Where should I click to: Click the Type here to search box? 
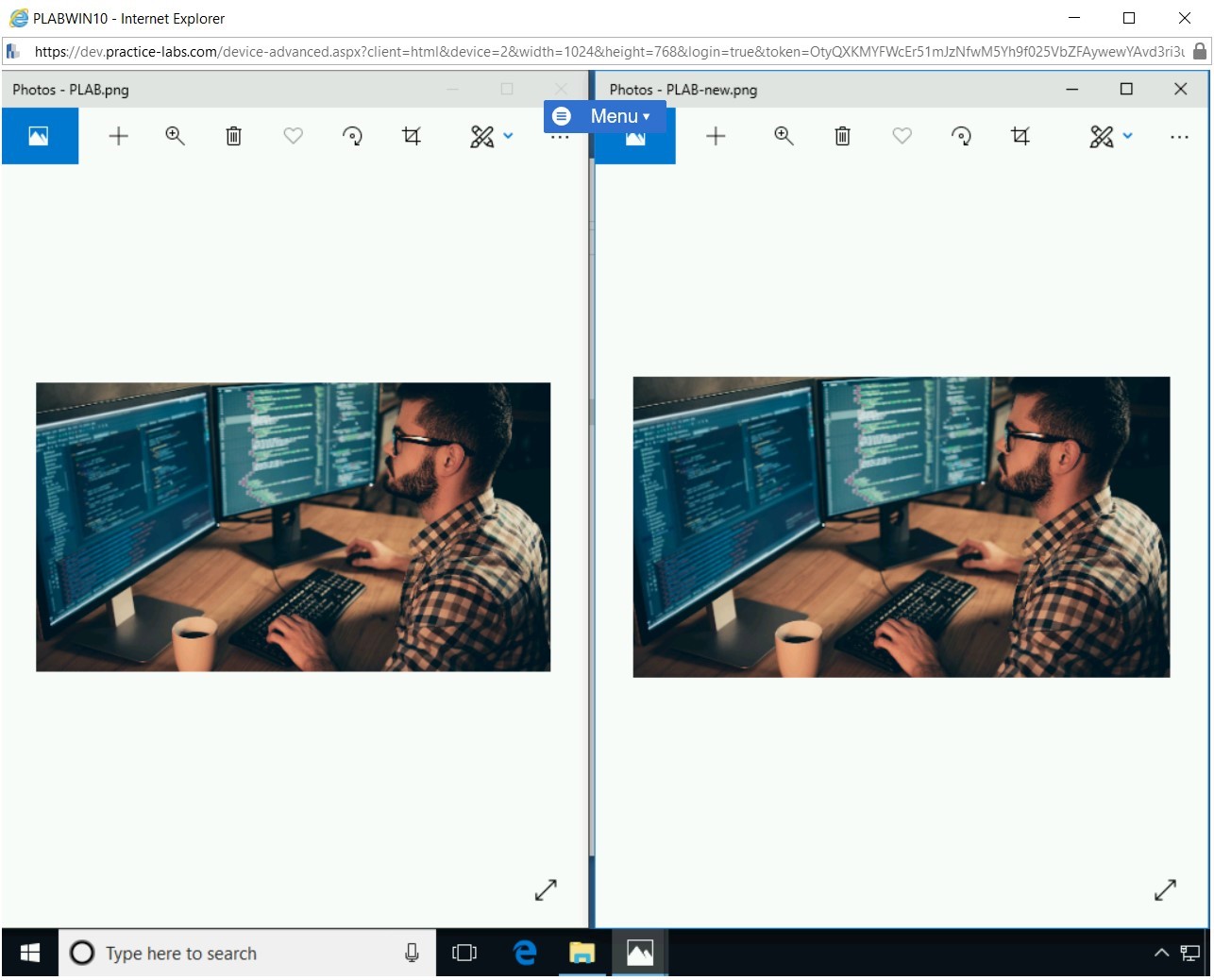236,953
